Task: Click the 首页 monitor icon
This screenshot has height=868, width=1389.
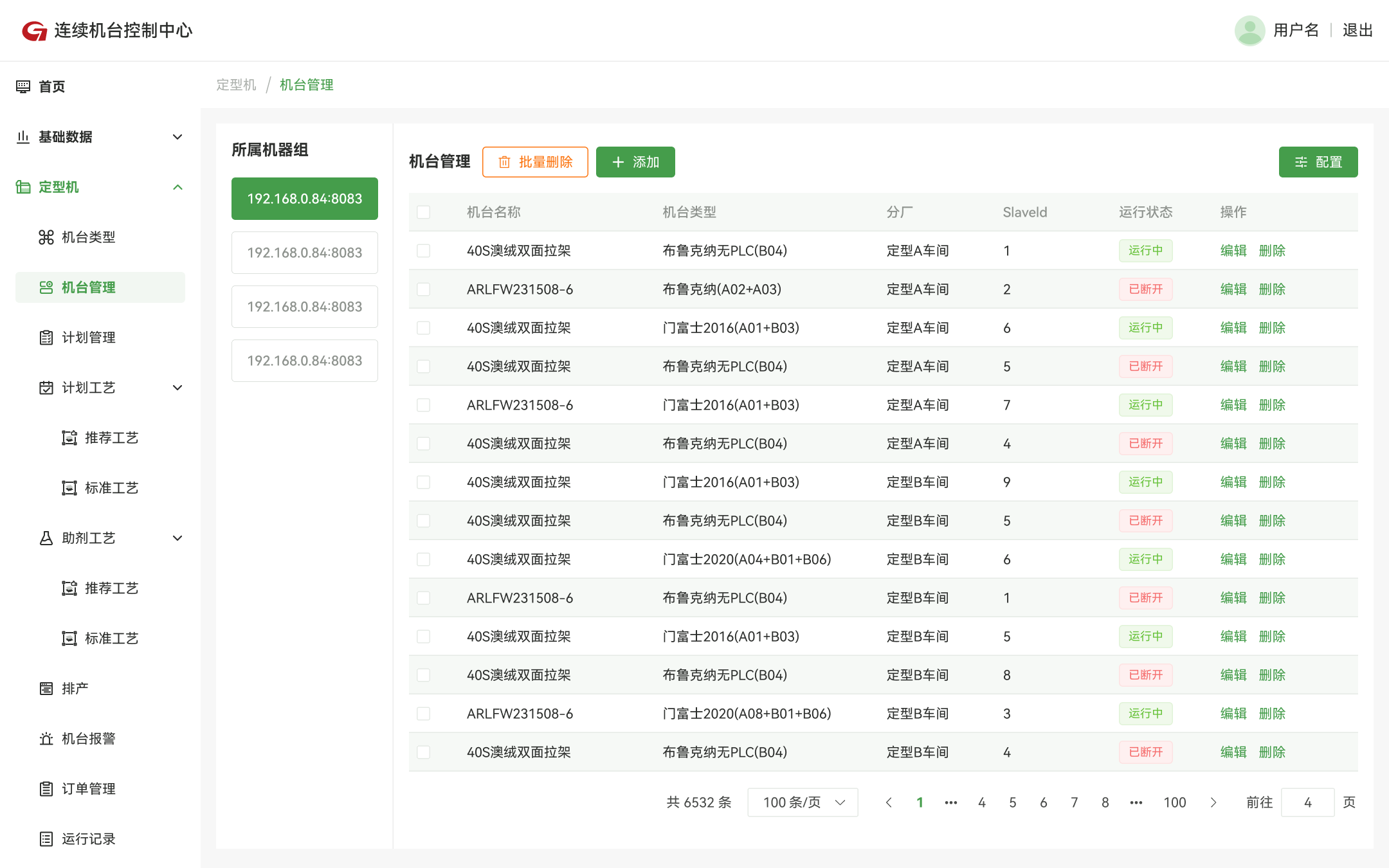Action: click(23, 86)
